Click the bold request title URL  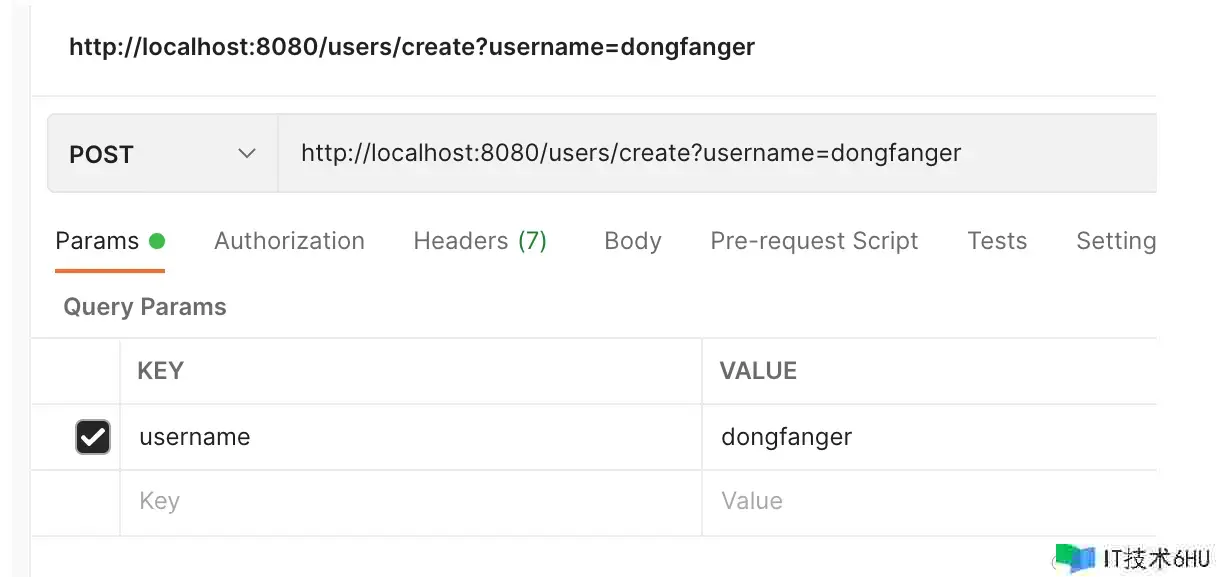coord(411,46)
